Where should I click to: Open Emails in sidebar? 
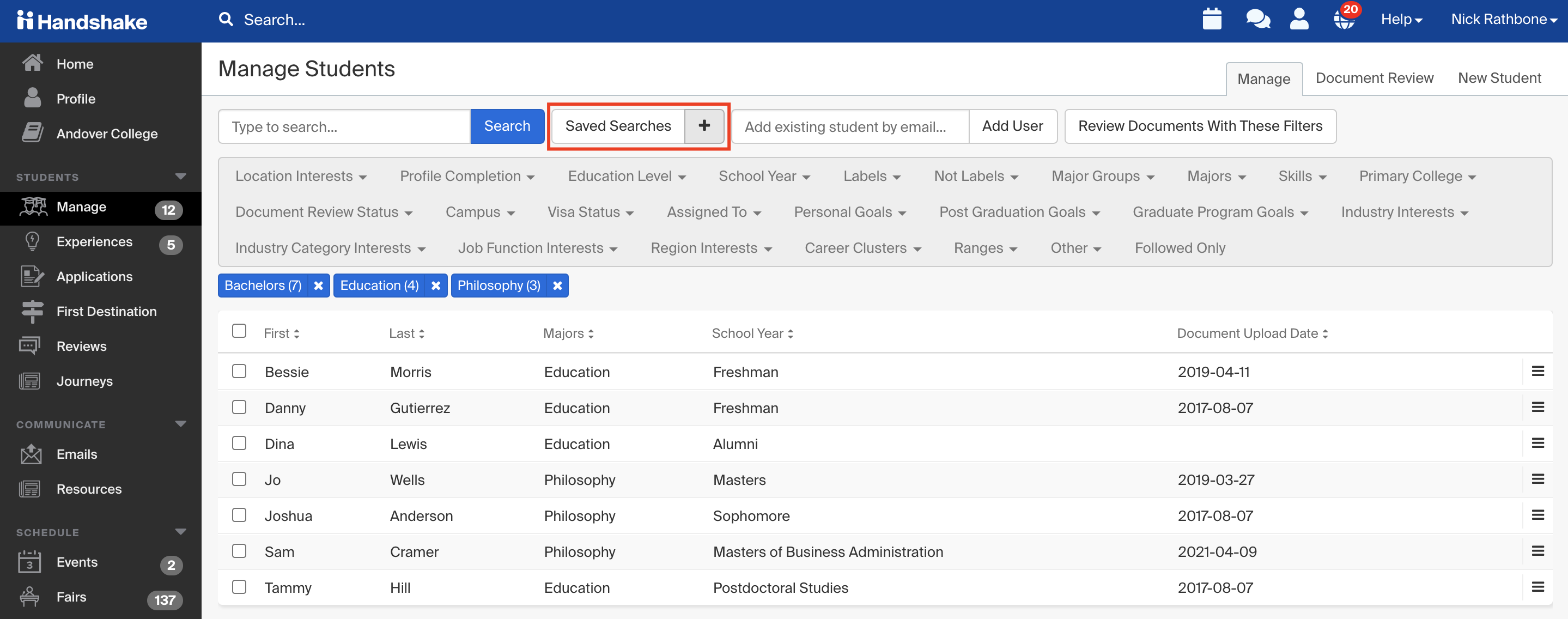click(x=100, y=454)
